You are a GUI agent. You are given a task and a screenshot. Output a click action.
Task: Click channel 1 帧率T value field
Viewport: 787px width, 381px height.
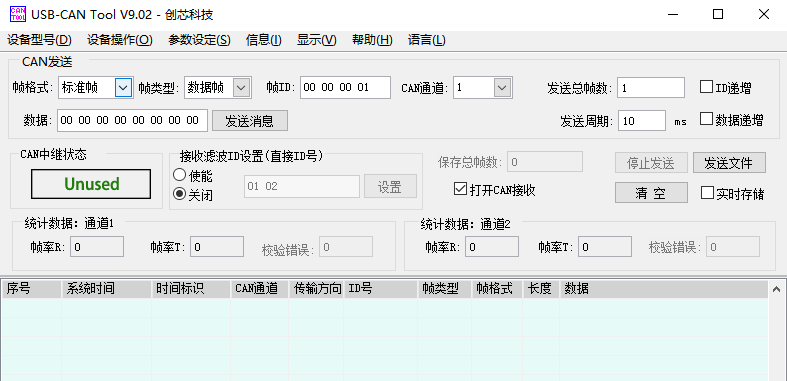click(x=217, y=246)
